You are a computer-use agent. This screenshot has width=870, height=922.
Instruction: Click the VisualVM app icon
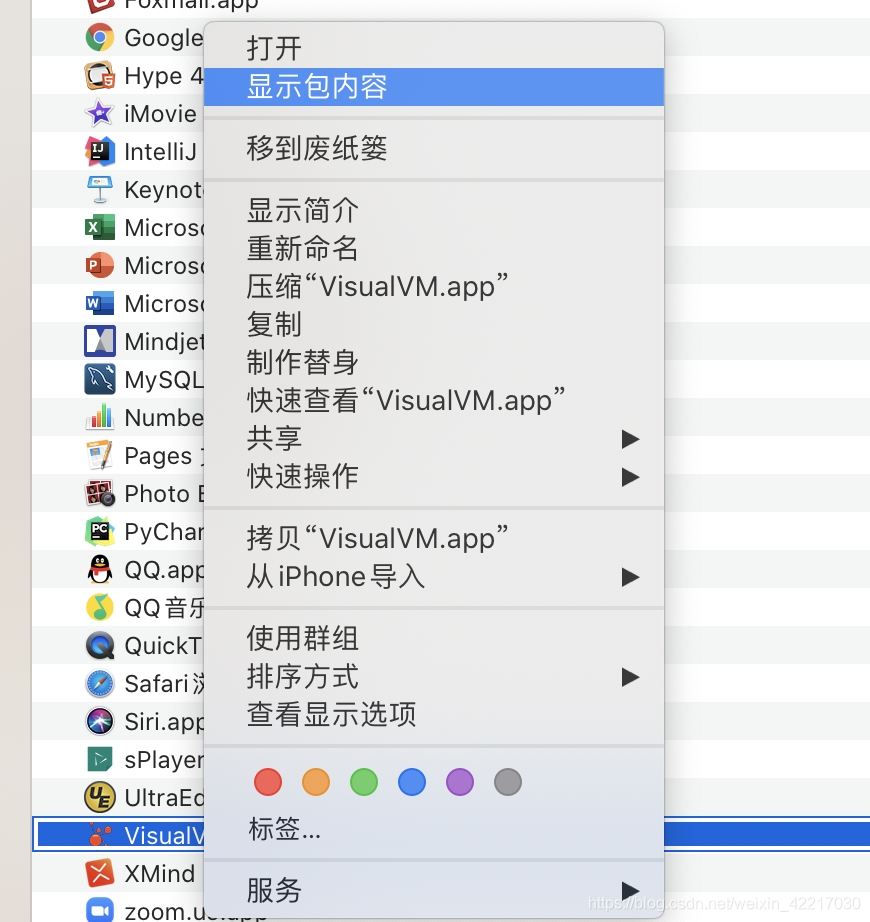point(100,836)
